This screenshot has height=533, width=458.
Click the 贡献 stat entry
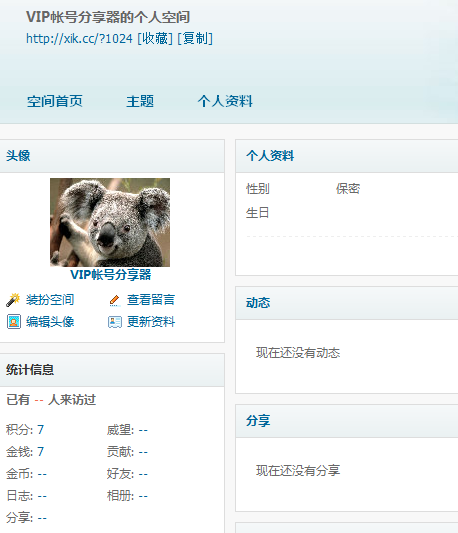point(127,452)
